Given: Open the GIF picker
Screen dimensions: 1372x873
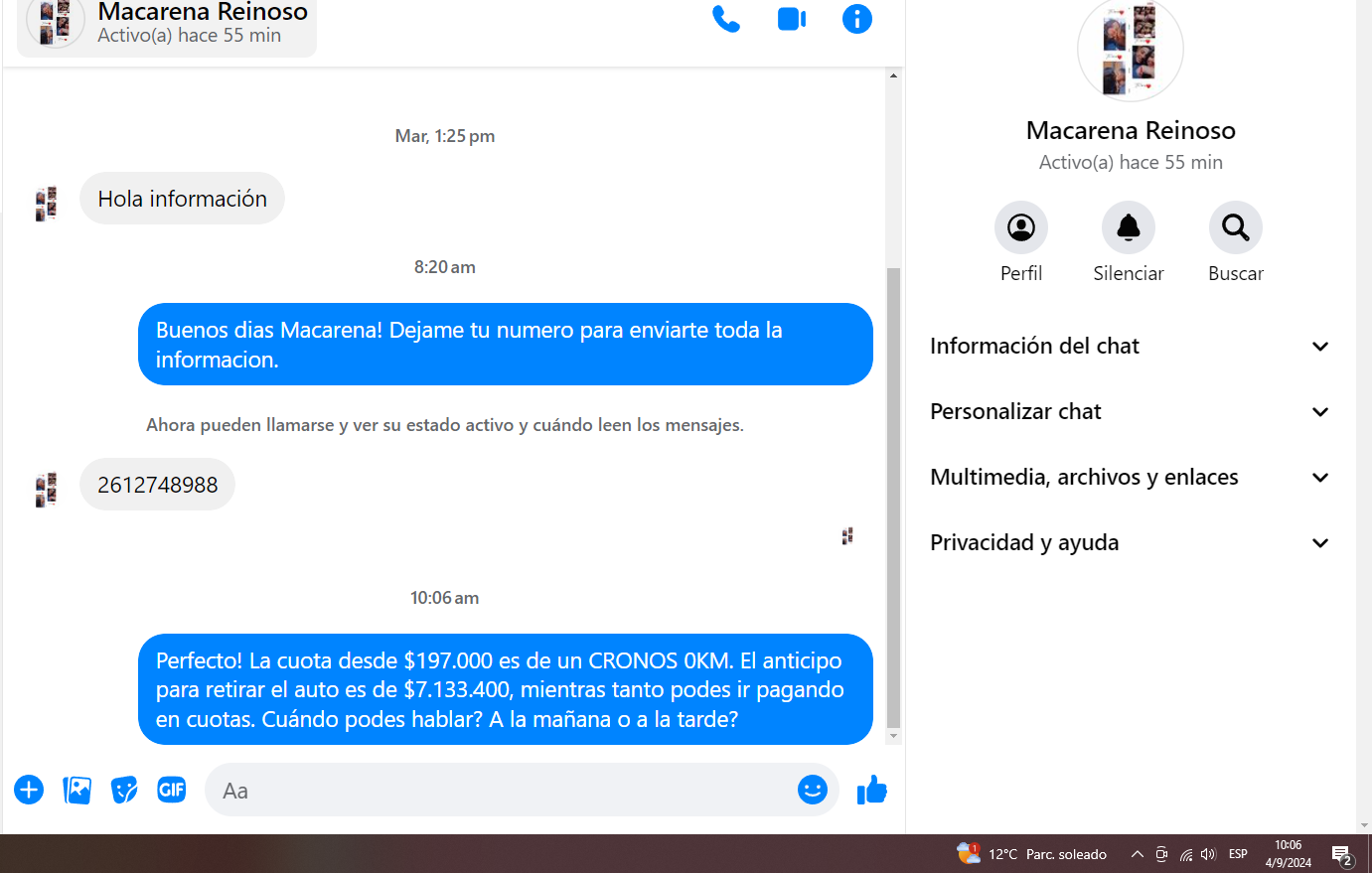Looking at the screenshot, I should 172,790.
